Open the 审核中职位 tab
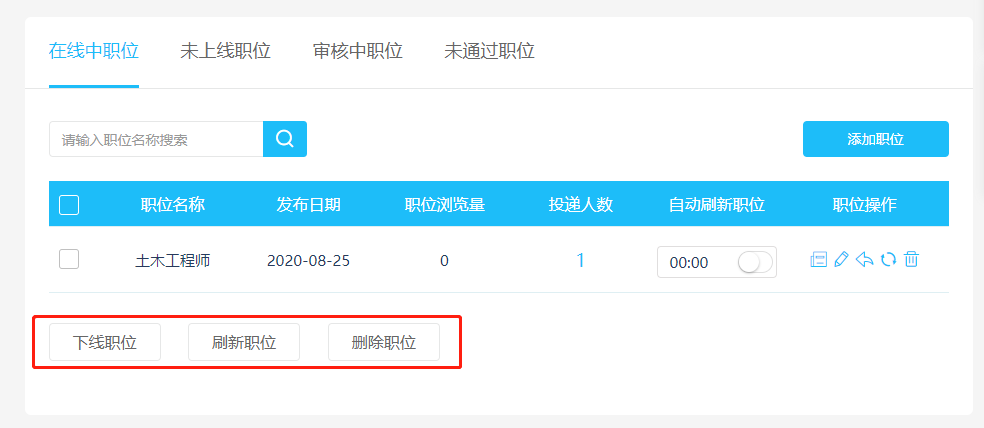Screen dimensions: 984x428 pos(357,51)
